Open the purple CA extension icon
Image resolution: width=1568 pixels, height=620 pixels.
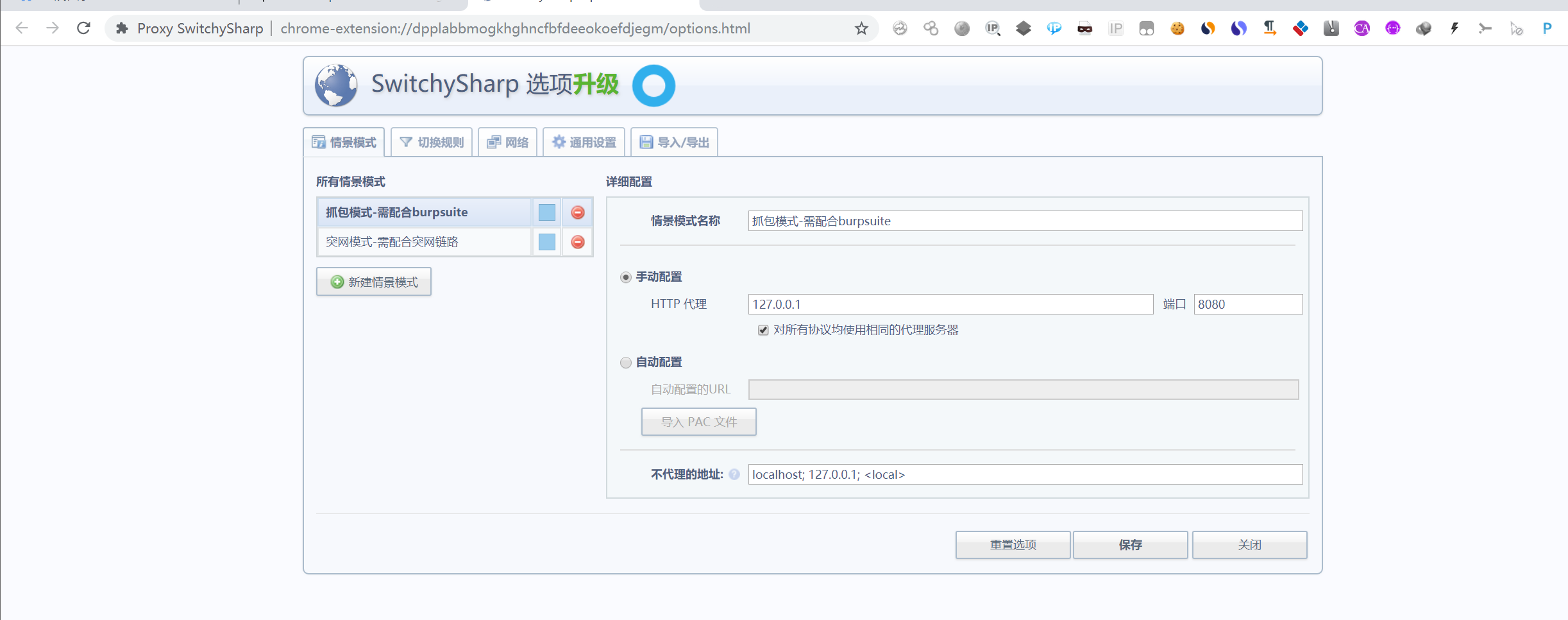pos(1362,28)
